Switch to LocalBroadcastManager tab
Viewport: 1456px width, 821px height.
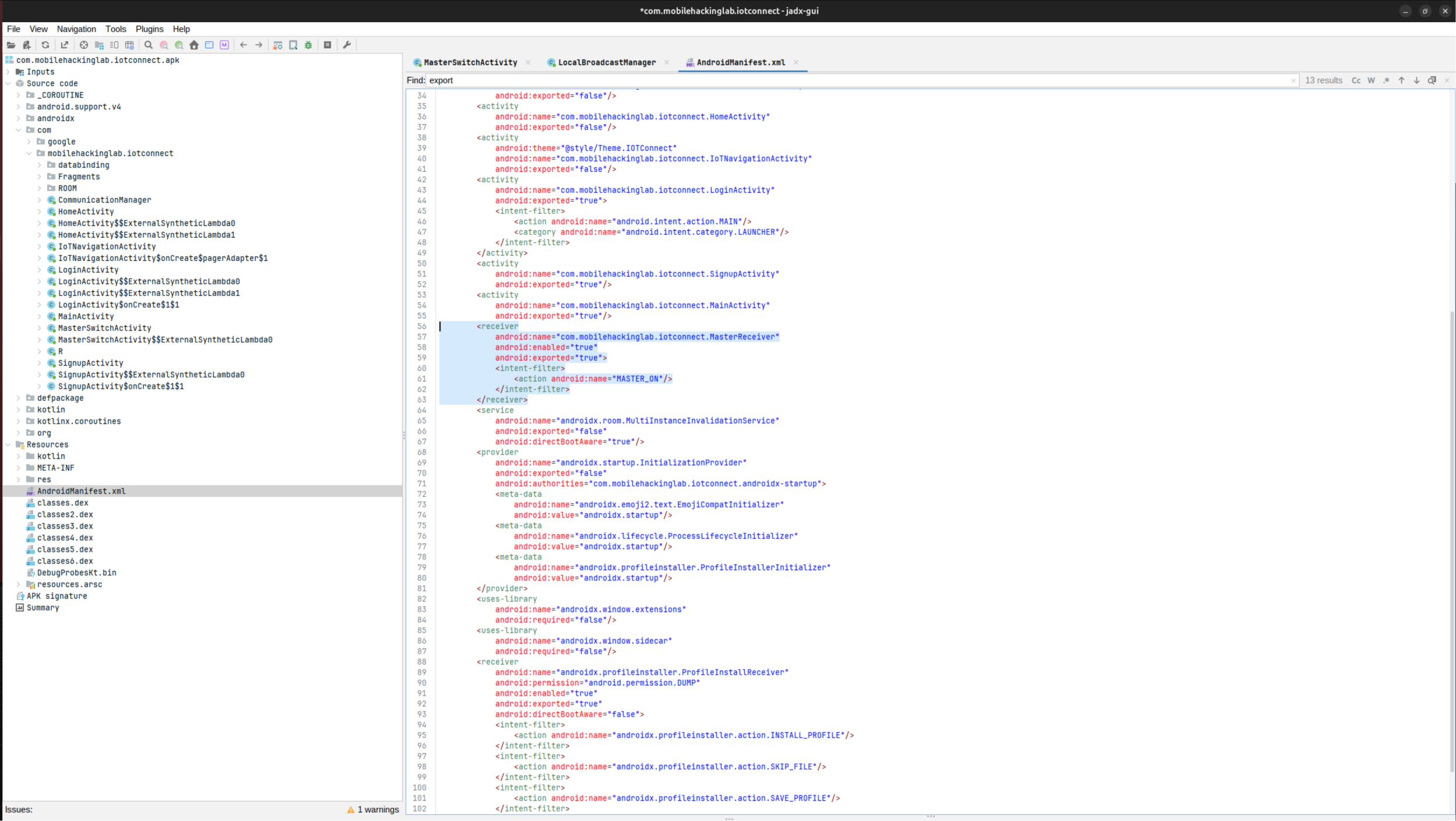[x=607, y=62]
